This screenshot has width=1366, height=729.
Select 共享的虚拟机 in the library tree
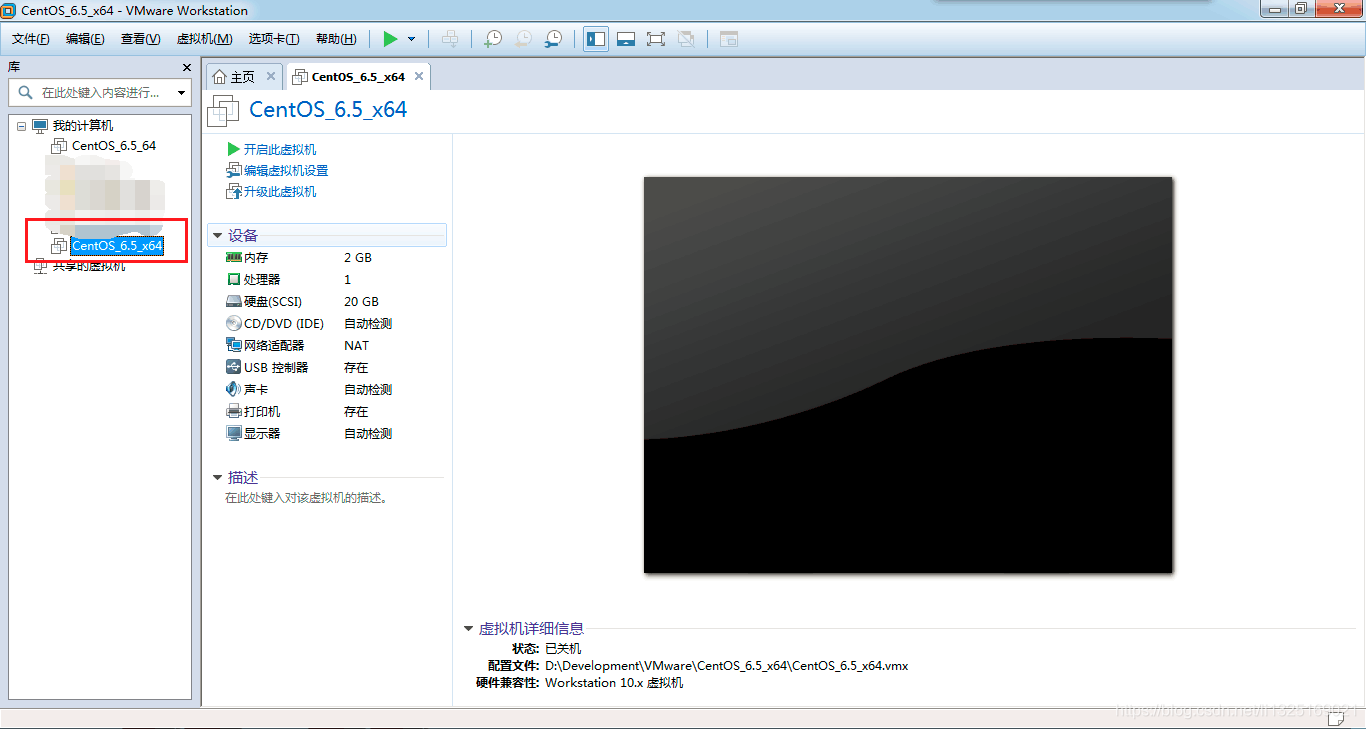(89, 266)
